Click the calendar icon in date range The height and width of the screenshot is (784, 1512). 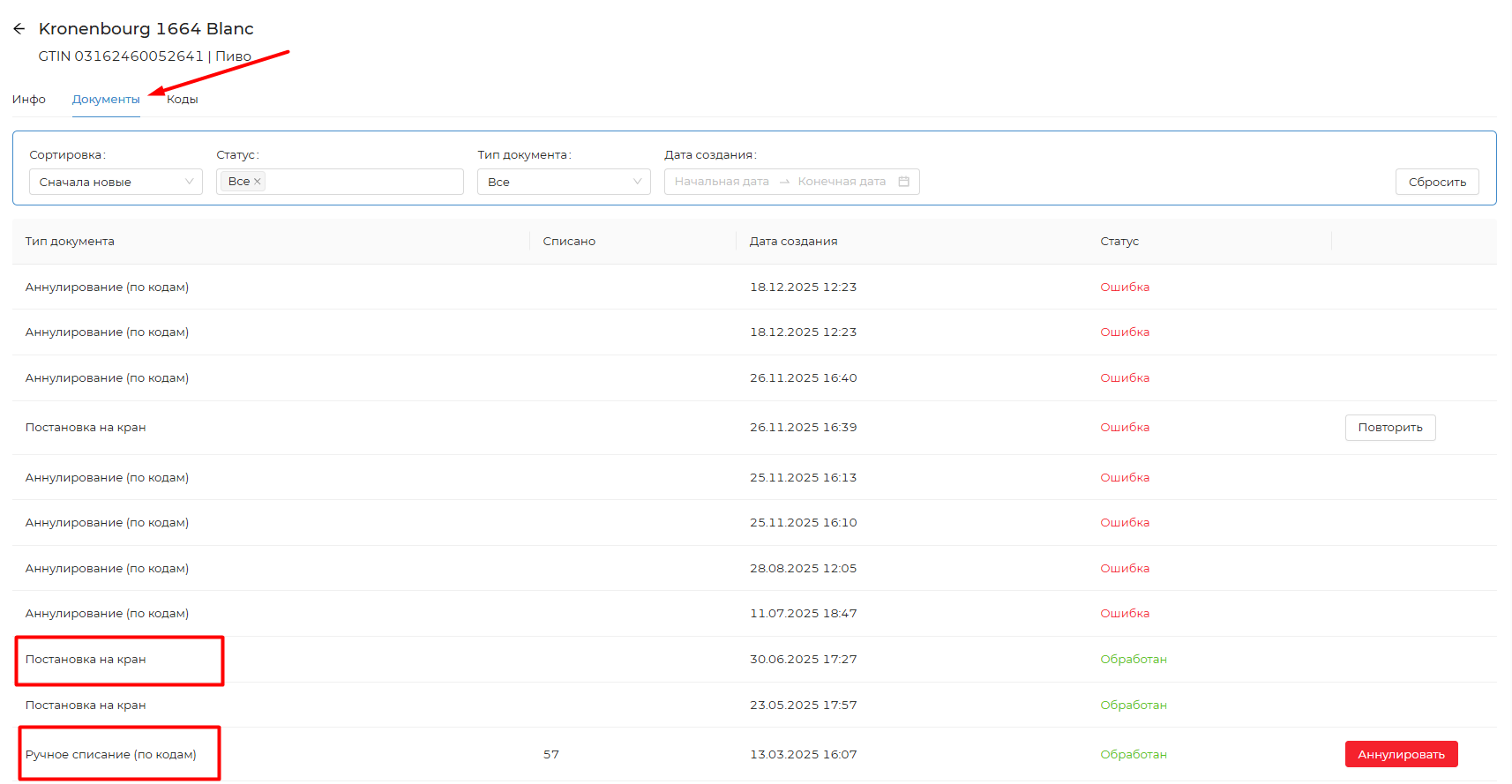[903, 182]
